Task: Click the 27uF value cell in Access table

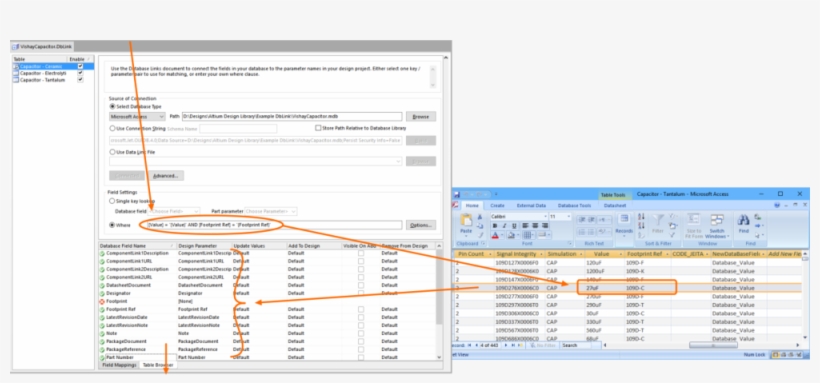Action: [x=604, y=288]
